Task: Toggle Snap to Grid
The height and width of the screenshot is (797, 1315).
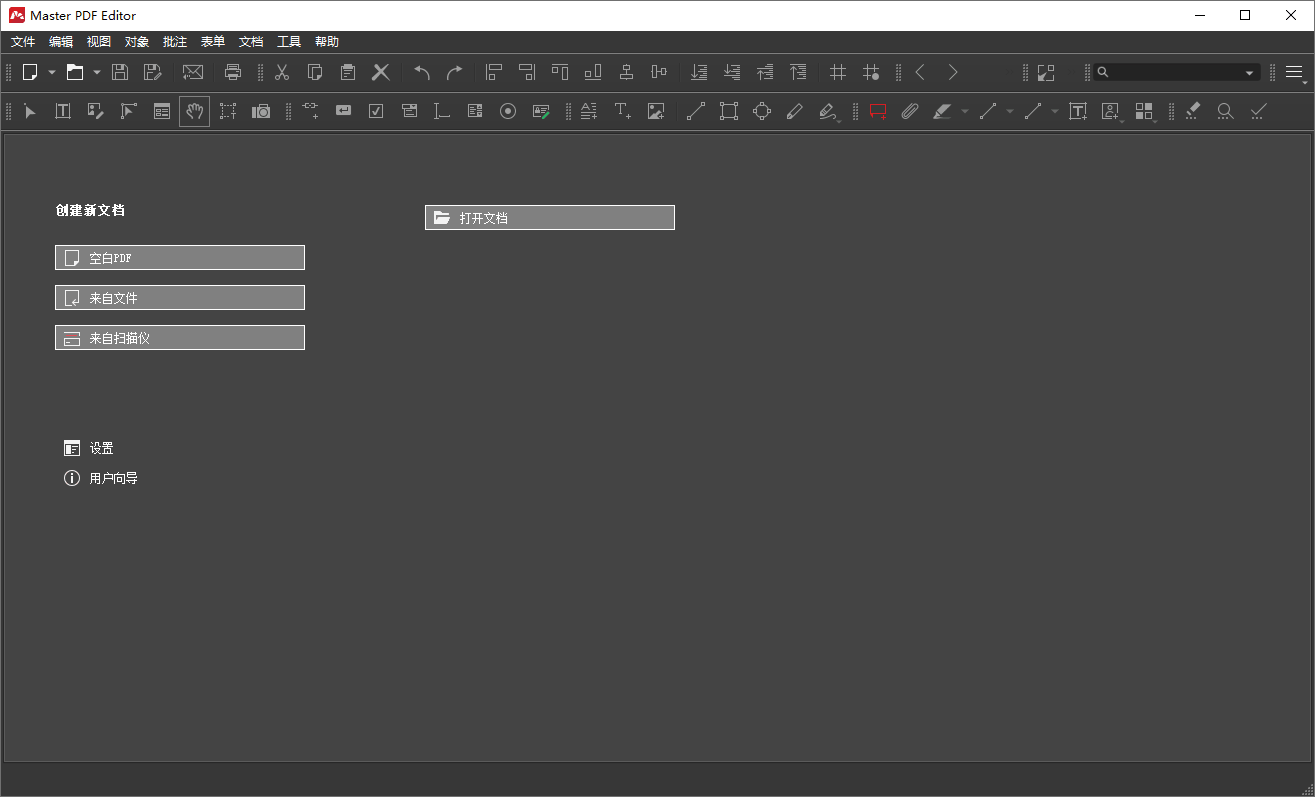Action: click(x=871, y=72)
